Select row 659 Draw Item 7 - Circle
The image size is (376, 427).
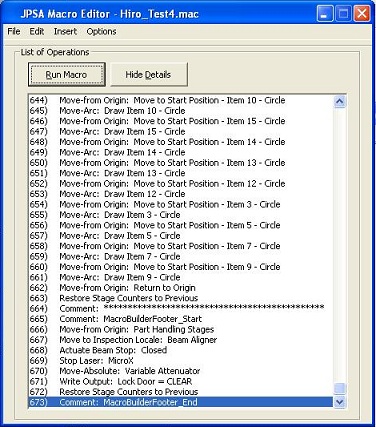(x=181, y=256)
